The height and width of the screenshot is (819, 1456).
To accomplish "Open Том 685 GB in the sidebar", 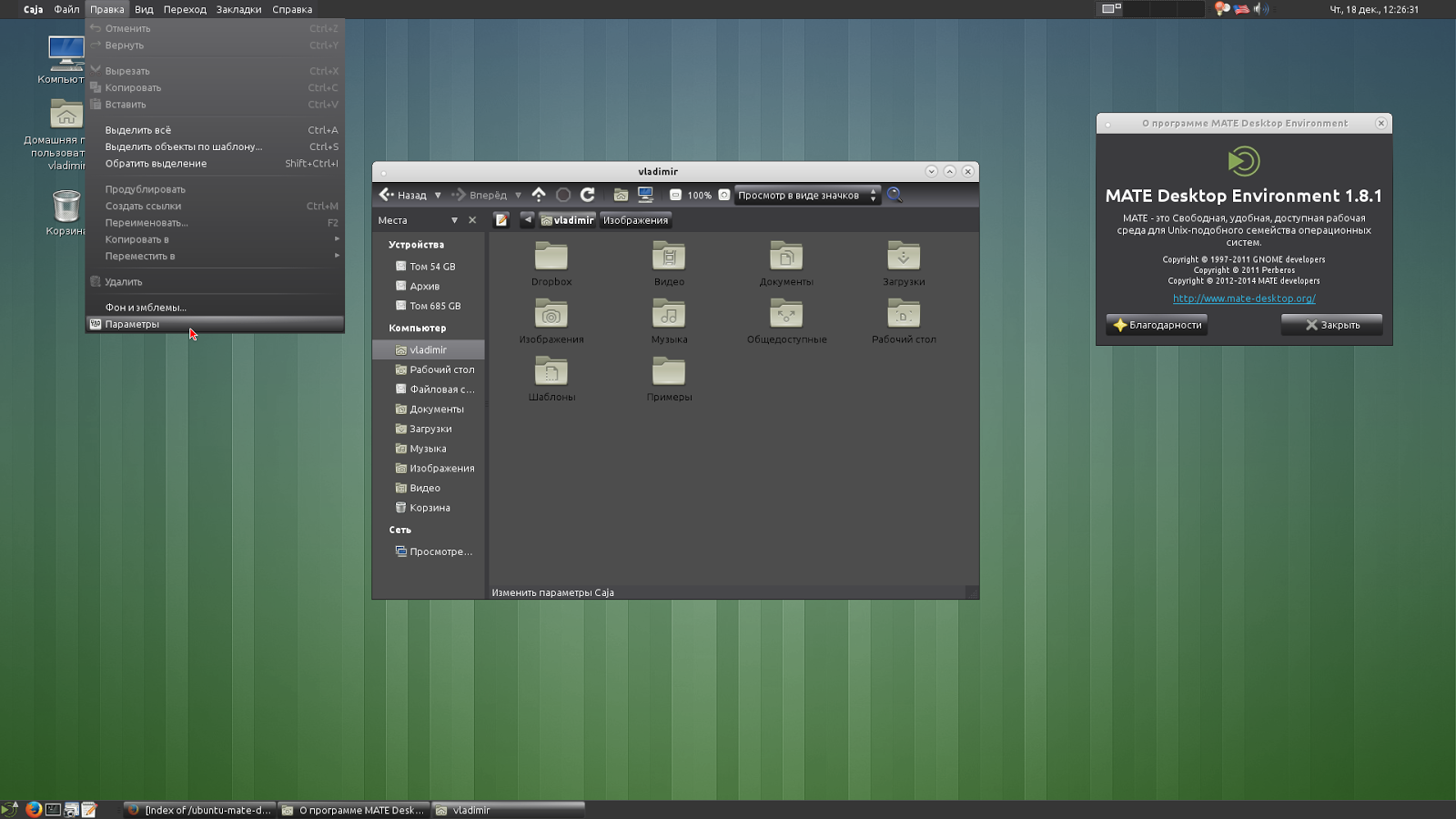I will (428, 306).
